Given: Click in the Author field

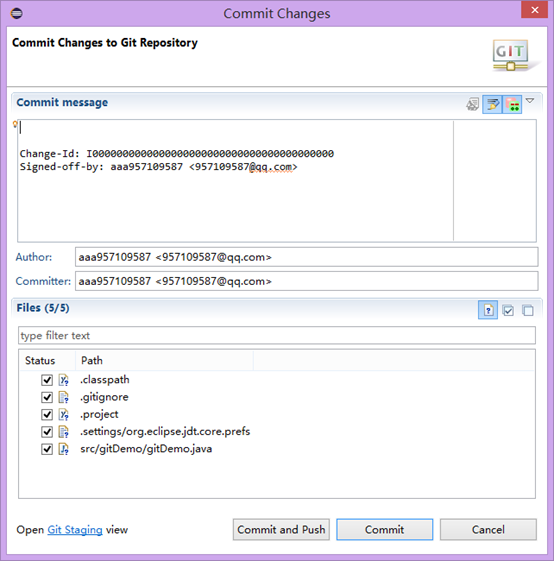Looking at the screenshot, I should [306, 257].
